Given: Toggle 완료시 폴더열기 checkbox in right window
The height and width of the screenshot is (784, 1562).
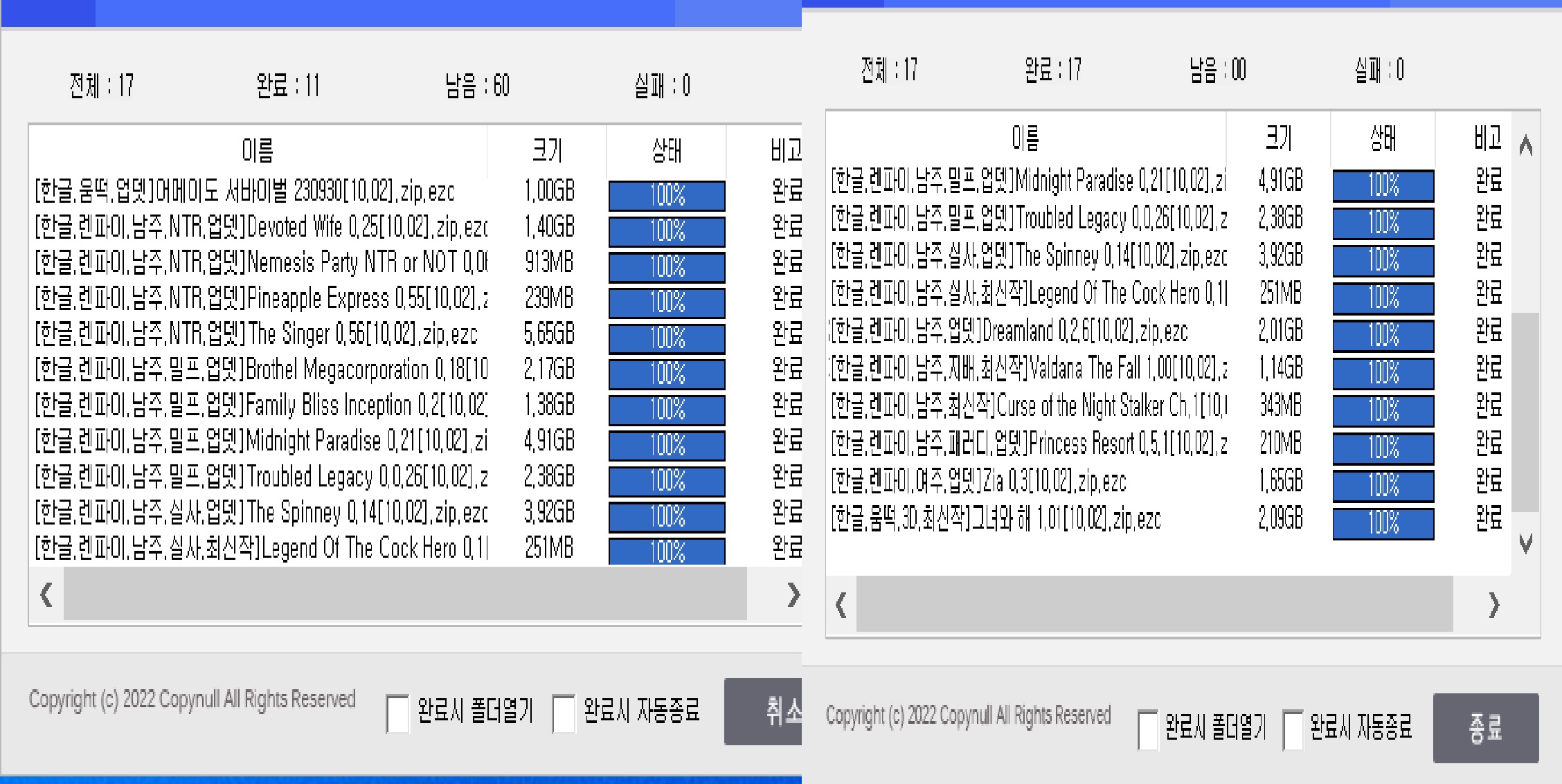Looking at the screenshot, I should [1148, 729].
